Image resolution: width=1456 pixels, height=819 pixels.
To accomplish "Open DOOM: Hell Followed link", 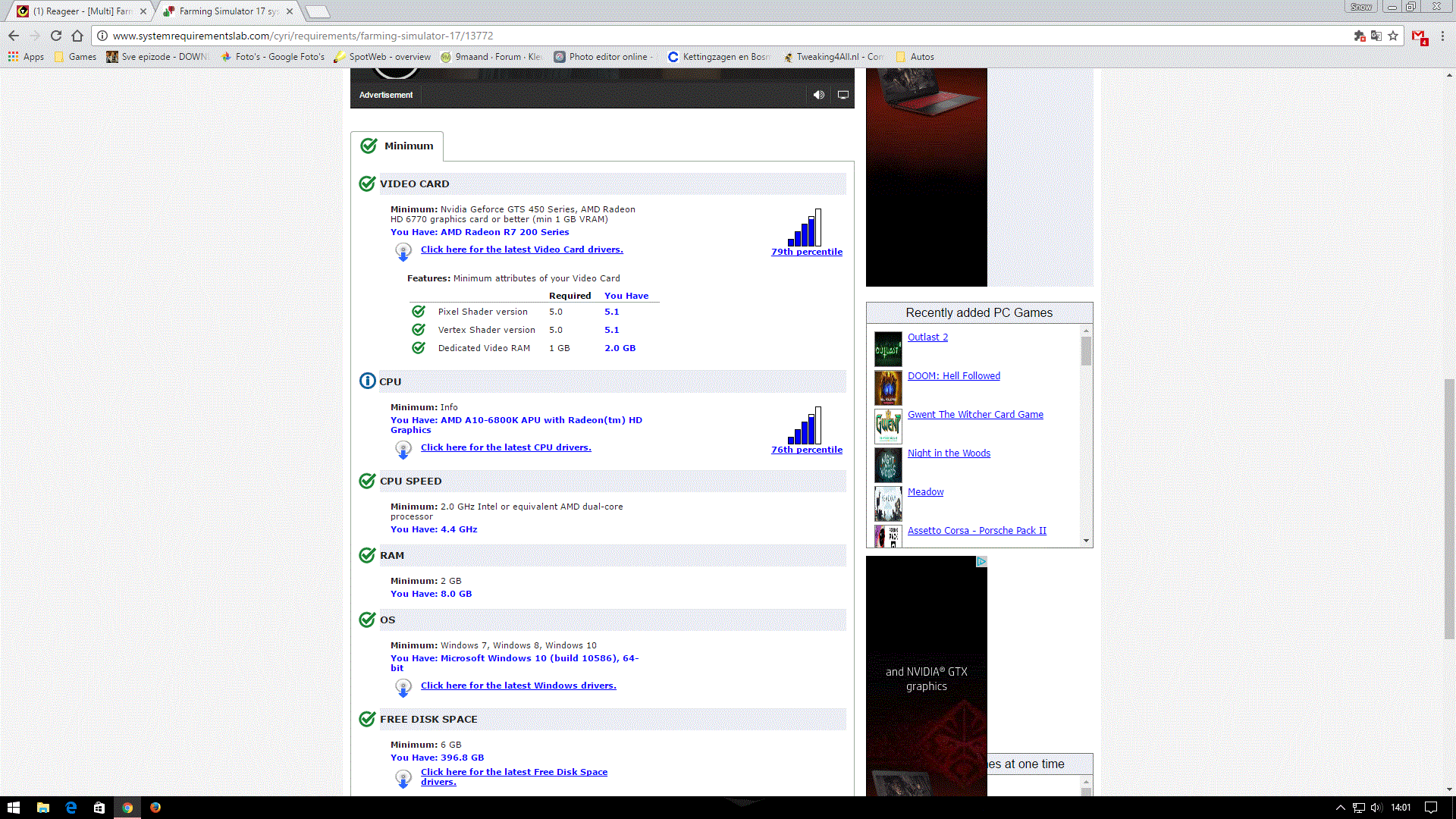I will tap(954, 376).
